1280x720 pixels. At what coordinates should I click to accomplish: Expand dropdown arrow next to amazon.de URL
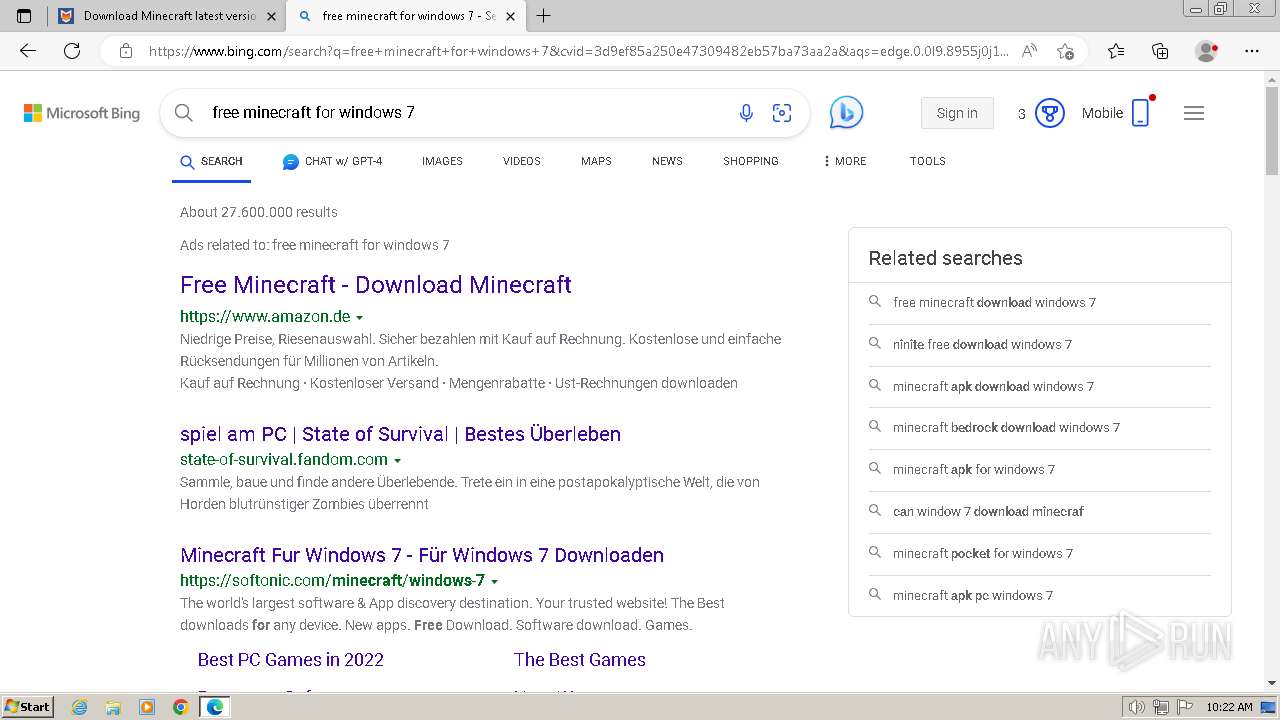point(359,318)
